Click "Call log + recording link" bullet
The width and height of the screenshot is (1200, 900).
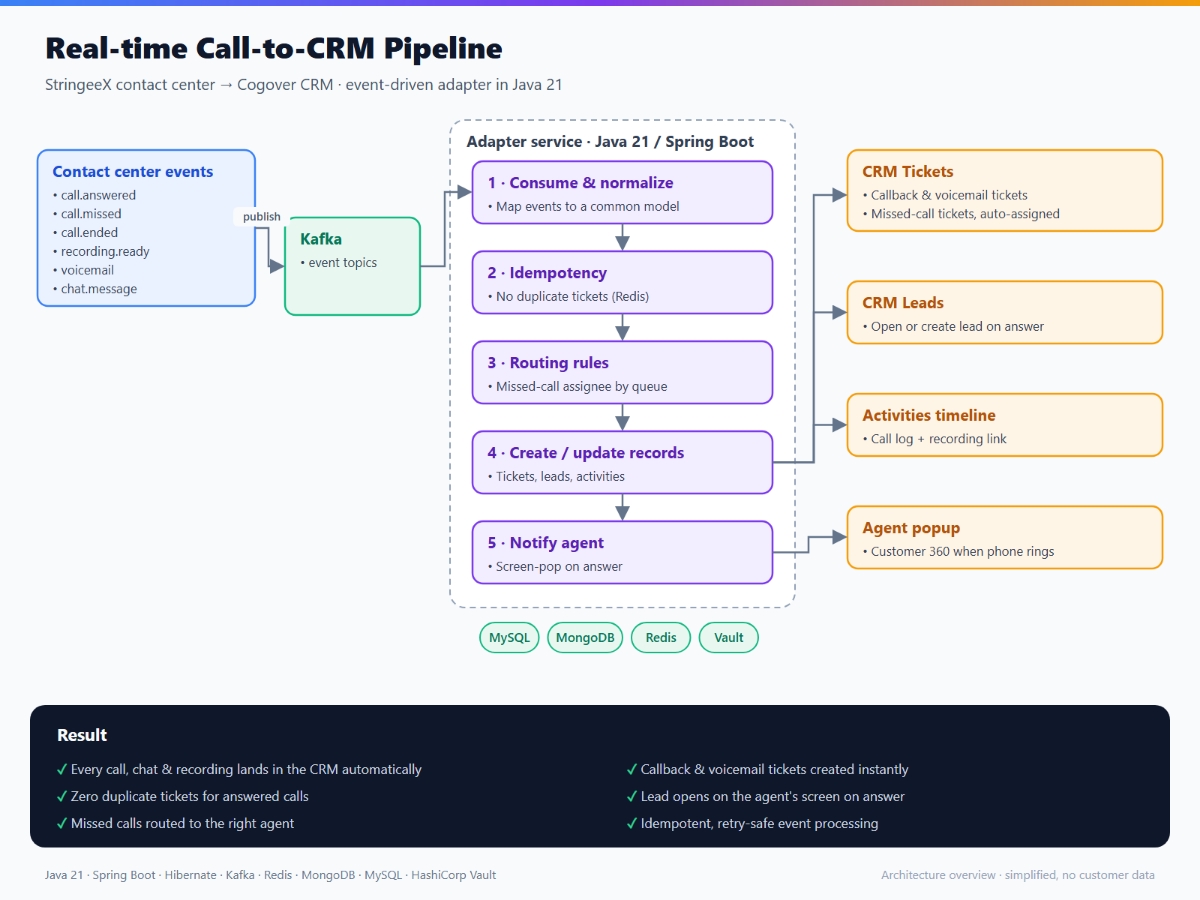click(x=935, y=439)
